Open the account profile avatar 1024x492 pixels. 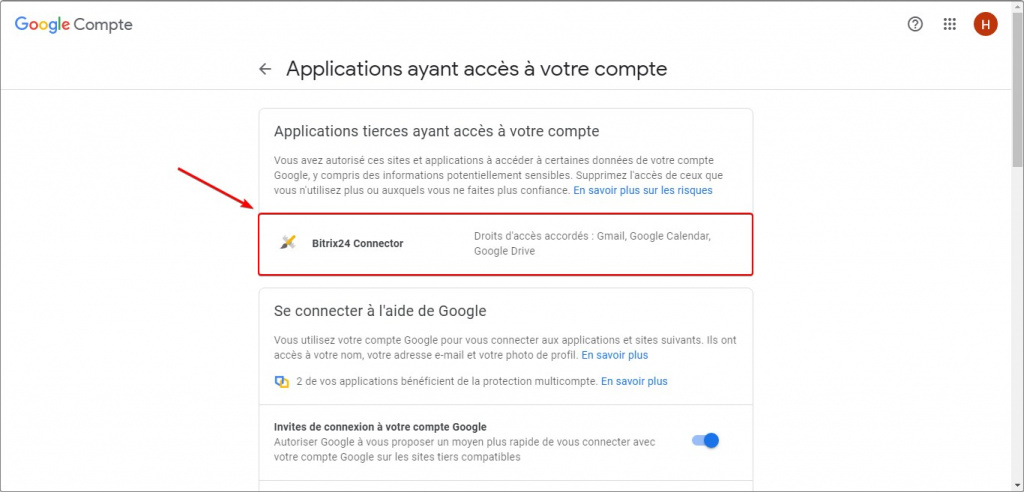click(985, 25)
